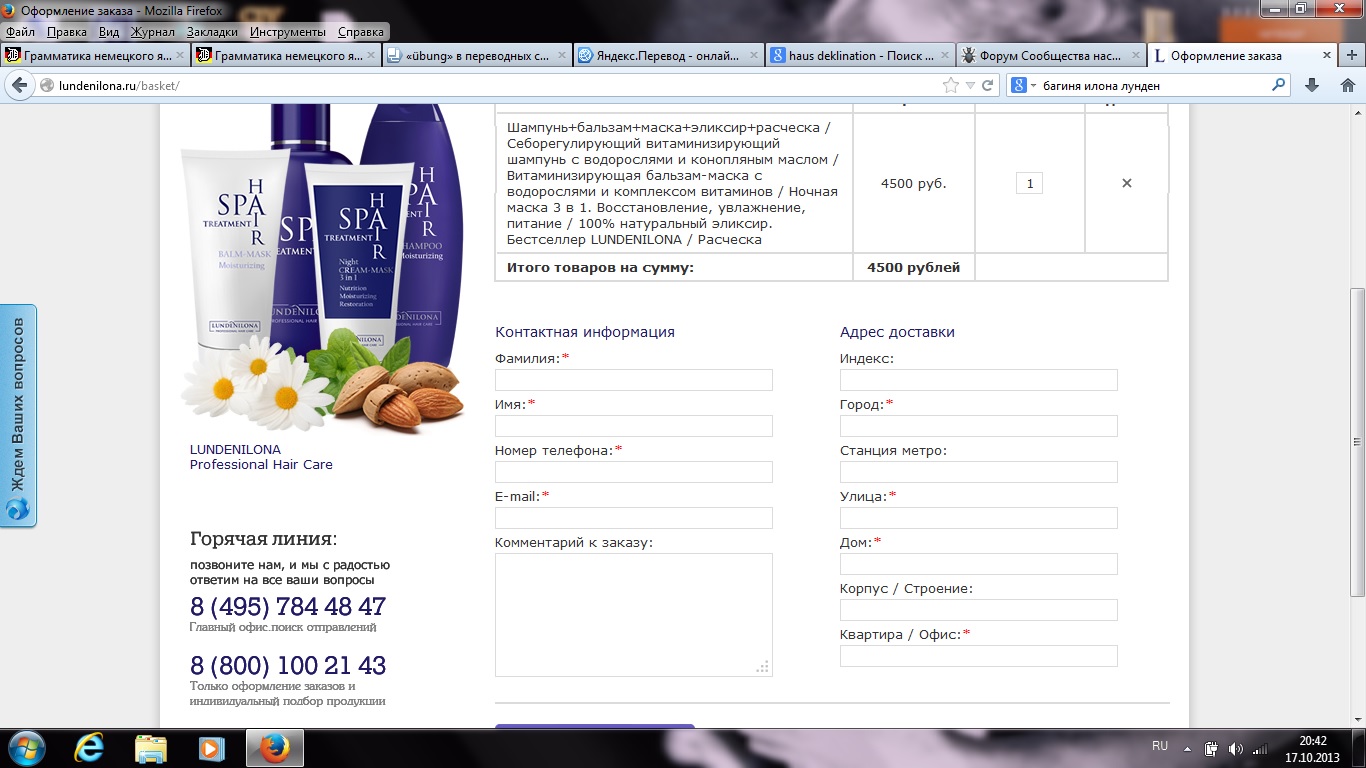Open the volume speaker tray icon
The height and width of the screenshot is (768, 1366).
[1235, 749]
